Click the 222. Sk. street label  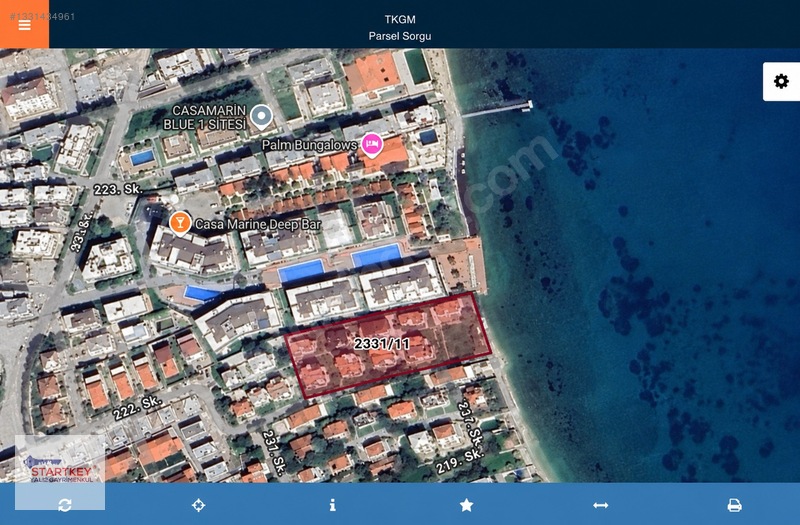pyautogui.click(x=137, y=408)
